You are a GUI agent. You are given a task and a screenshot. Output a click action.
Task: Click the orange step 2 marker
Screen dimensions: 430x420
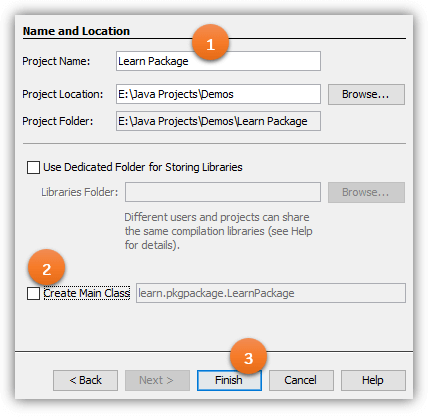[47, 269]
